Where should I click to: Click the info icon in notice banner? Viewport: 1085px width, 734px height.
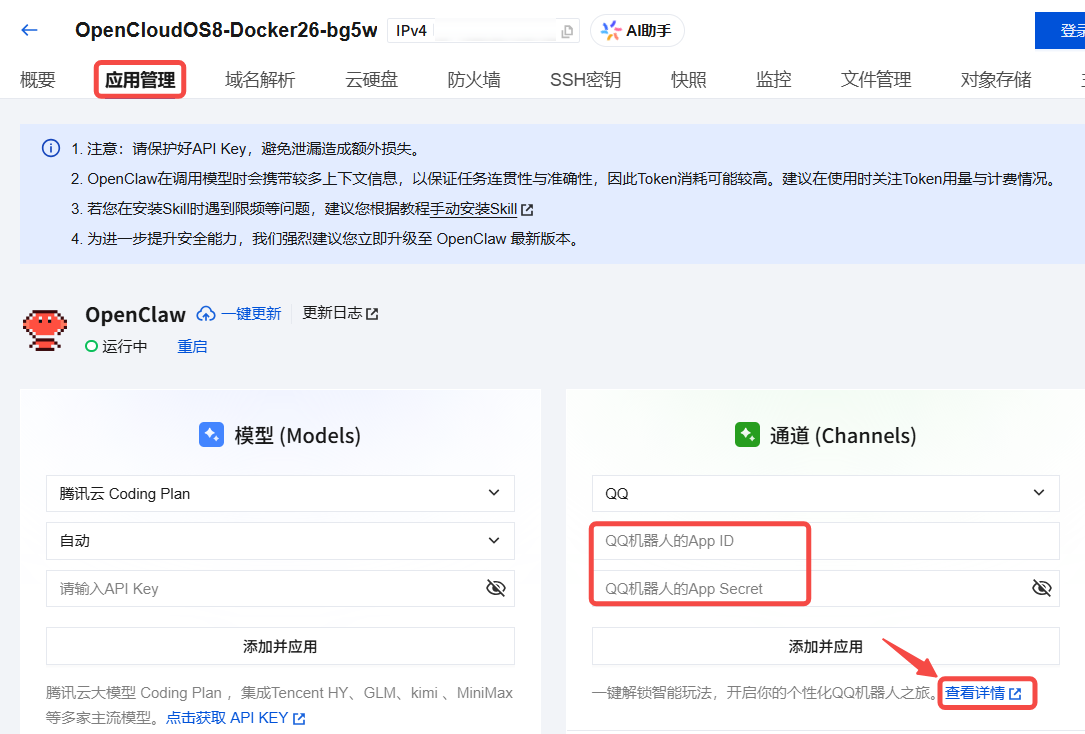(x=50, y=148)
